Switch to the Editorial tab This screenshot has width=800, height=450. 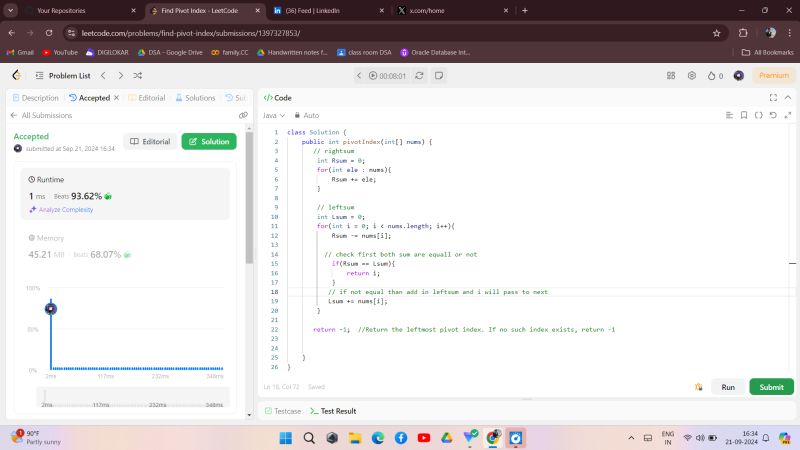[x=147, y=97]
